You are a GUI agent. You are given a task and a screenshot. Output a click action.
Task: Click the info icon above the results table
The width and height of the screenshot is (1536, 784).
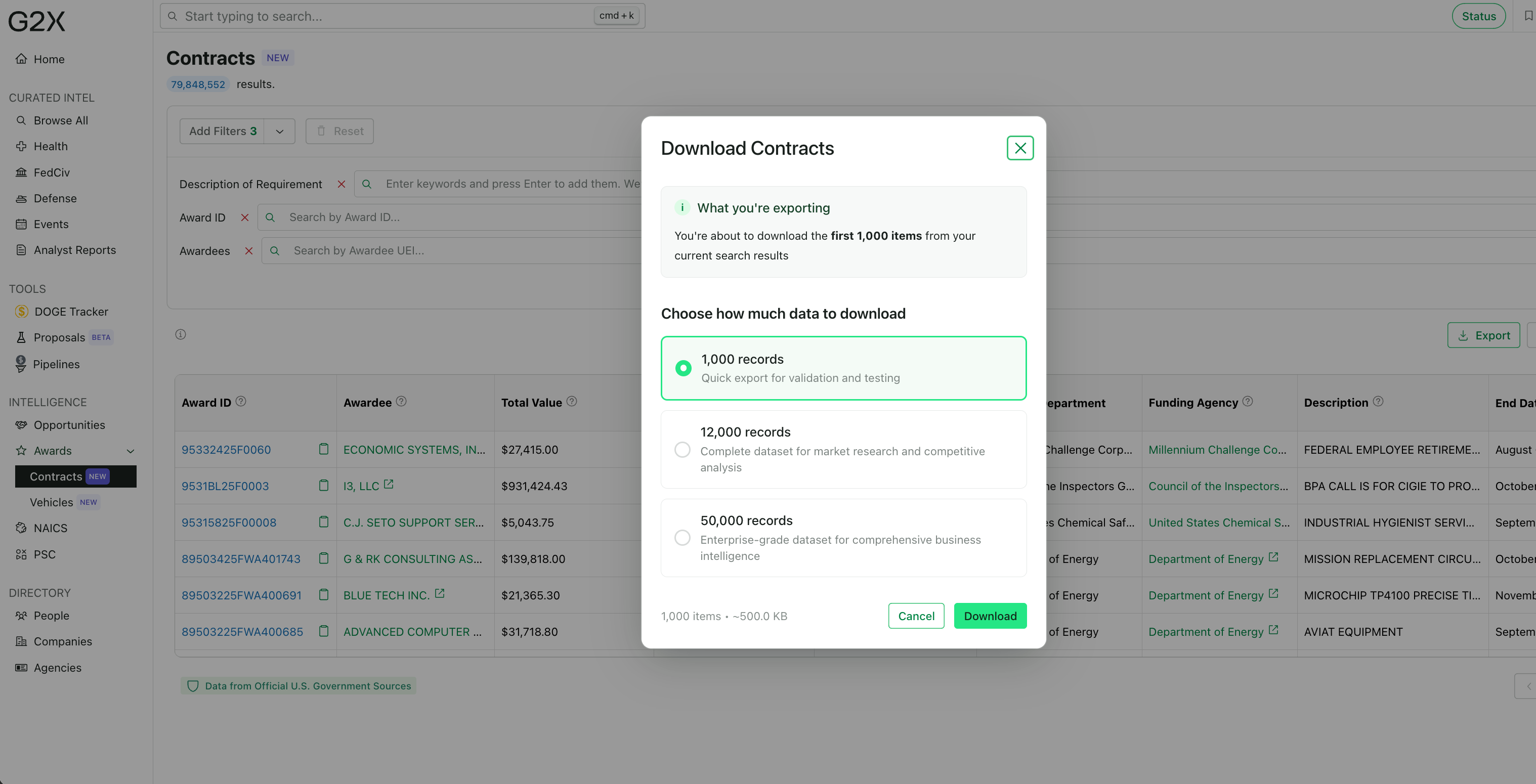coord(181,334)
